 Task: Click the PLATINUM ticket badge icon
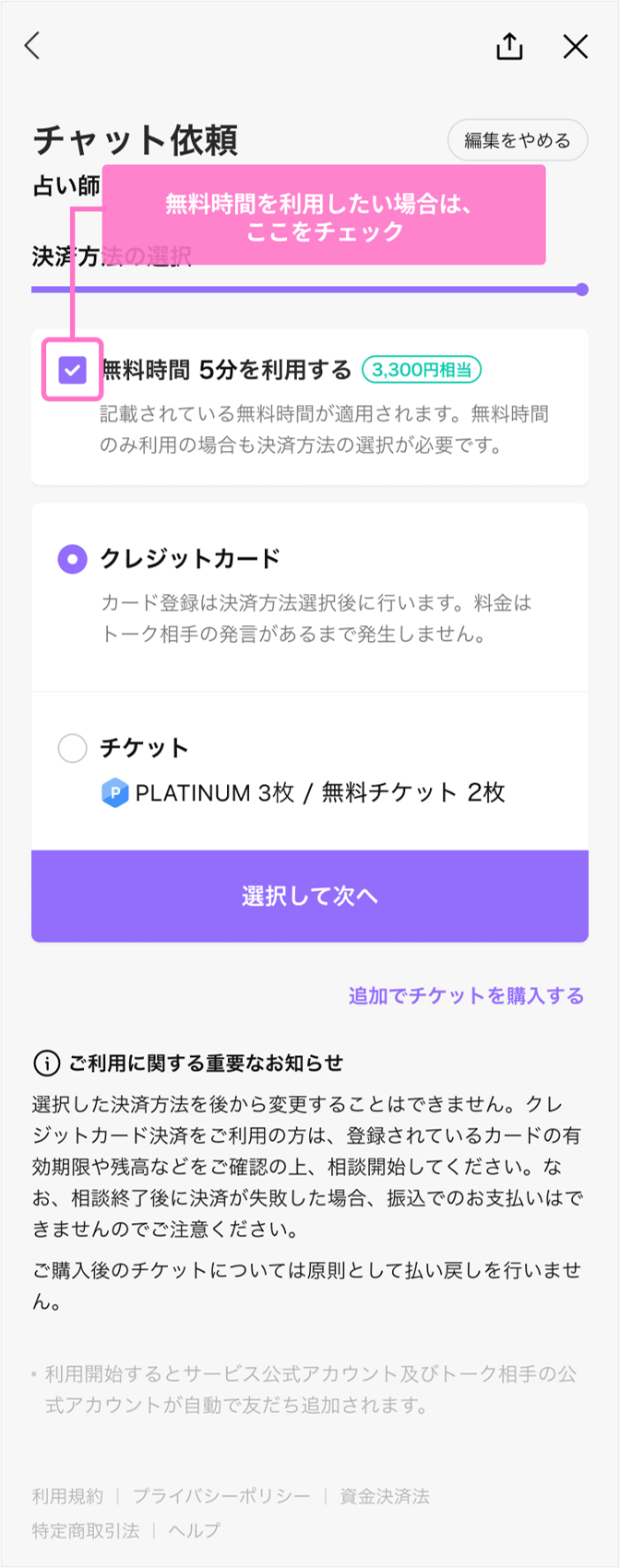pyautogui.click(x=114, y=792)
